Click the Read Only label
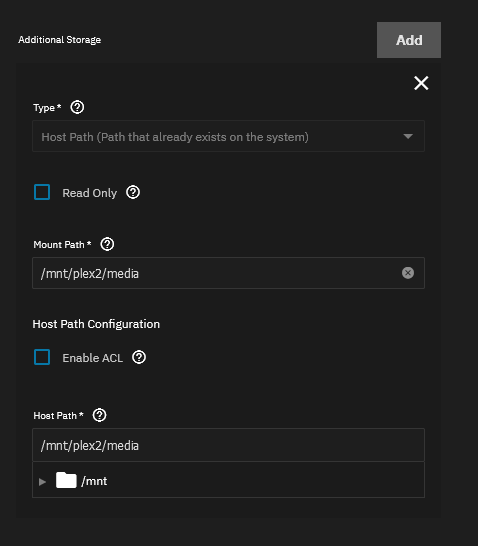This screenshot has width=478, height=546. point(89,193)
